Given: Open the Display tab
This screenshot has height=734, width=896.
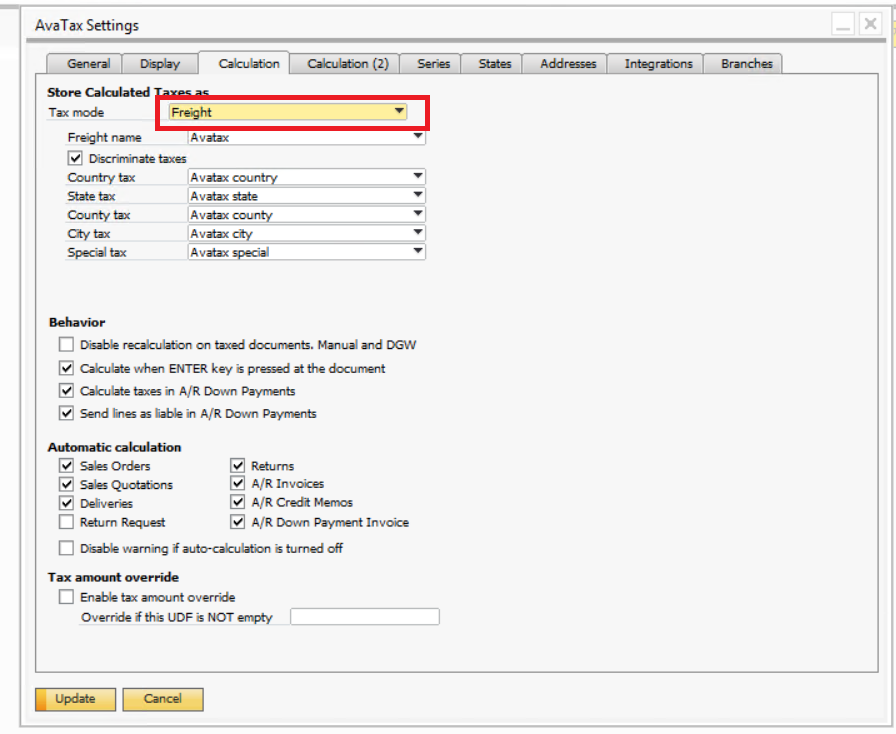Looking at the screenshot, I should [x=160, y=63].
